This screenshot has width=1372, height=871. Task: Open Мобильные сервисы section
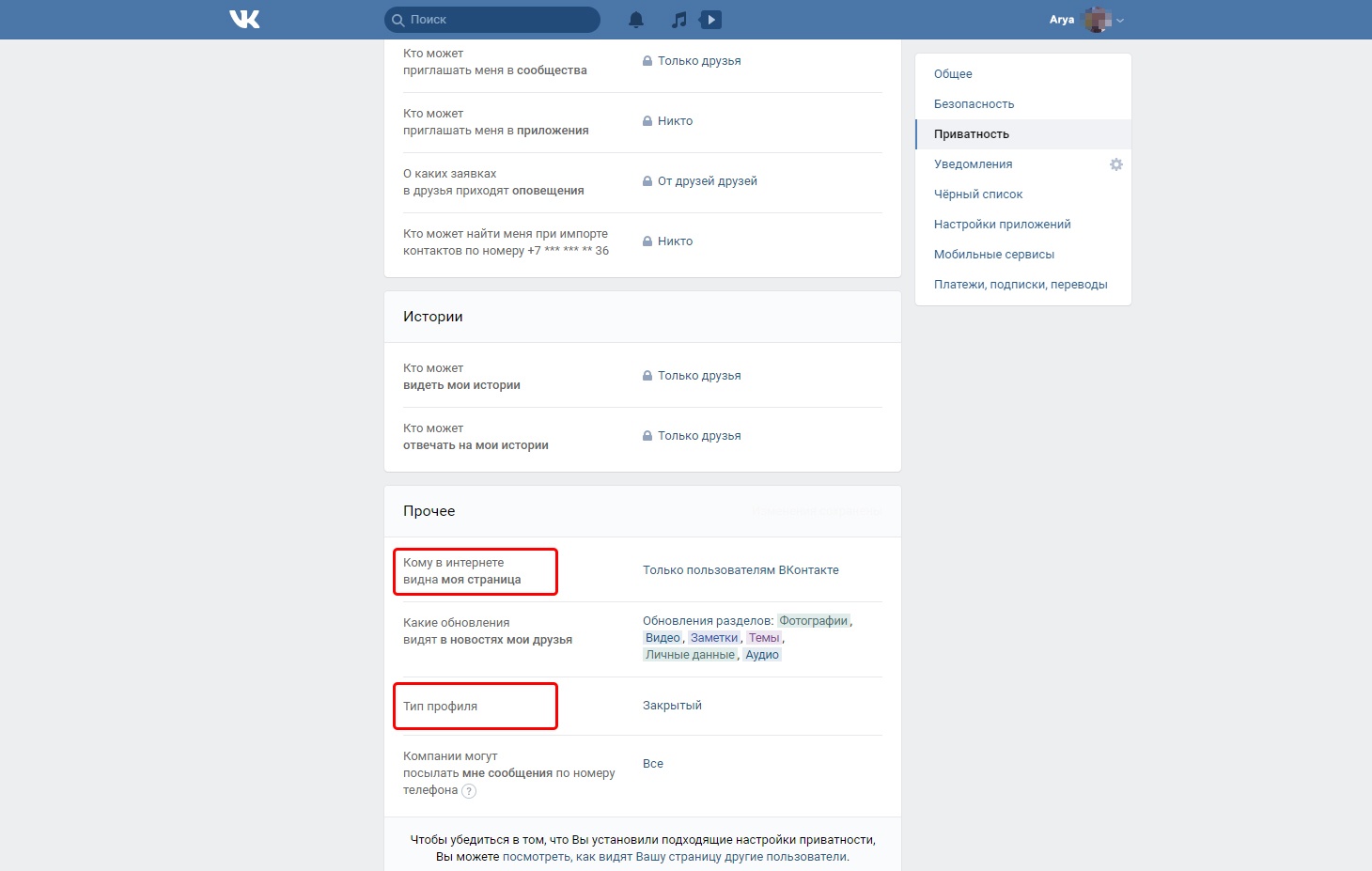pos(1023,255)
